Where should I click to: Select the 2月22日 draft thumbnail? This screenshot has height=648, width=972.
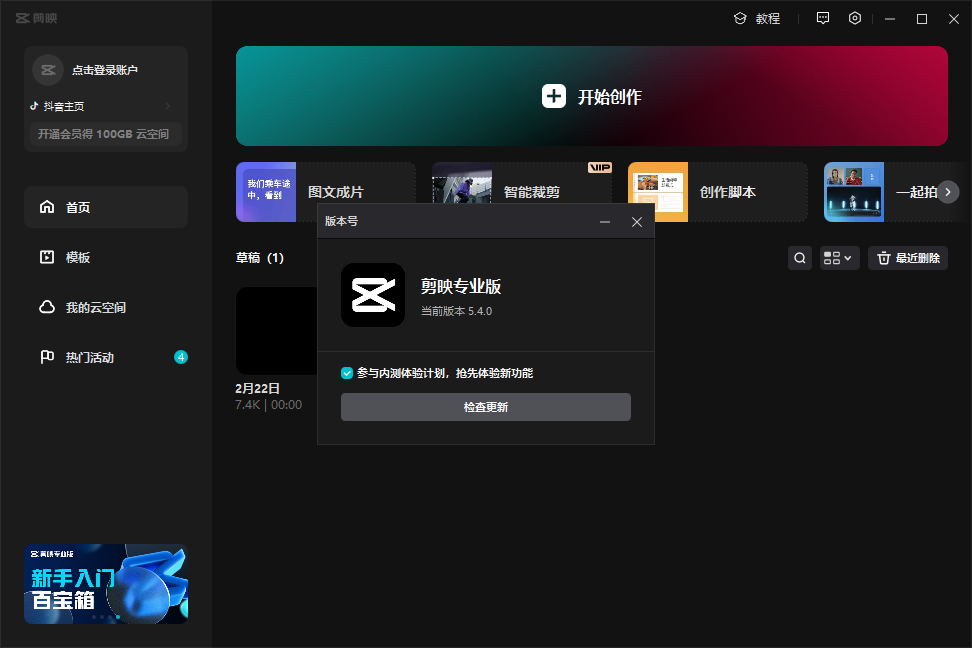tap(276, 331)
